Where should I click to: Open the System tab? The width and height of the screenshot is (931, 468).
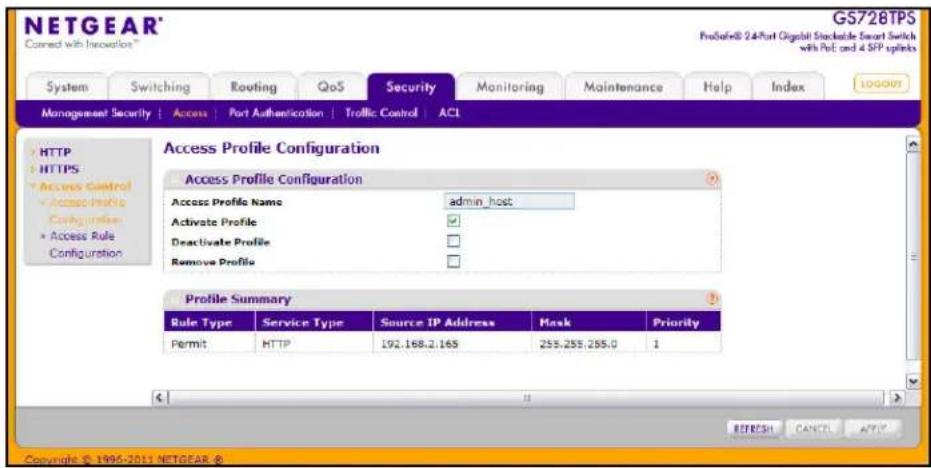coord(67,87)
